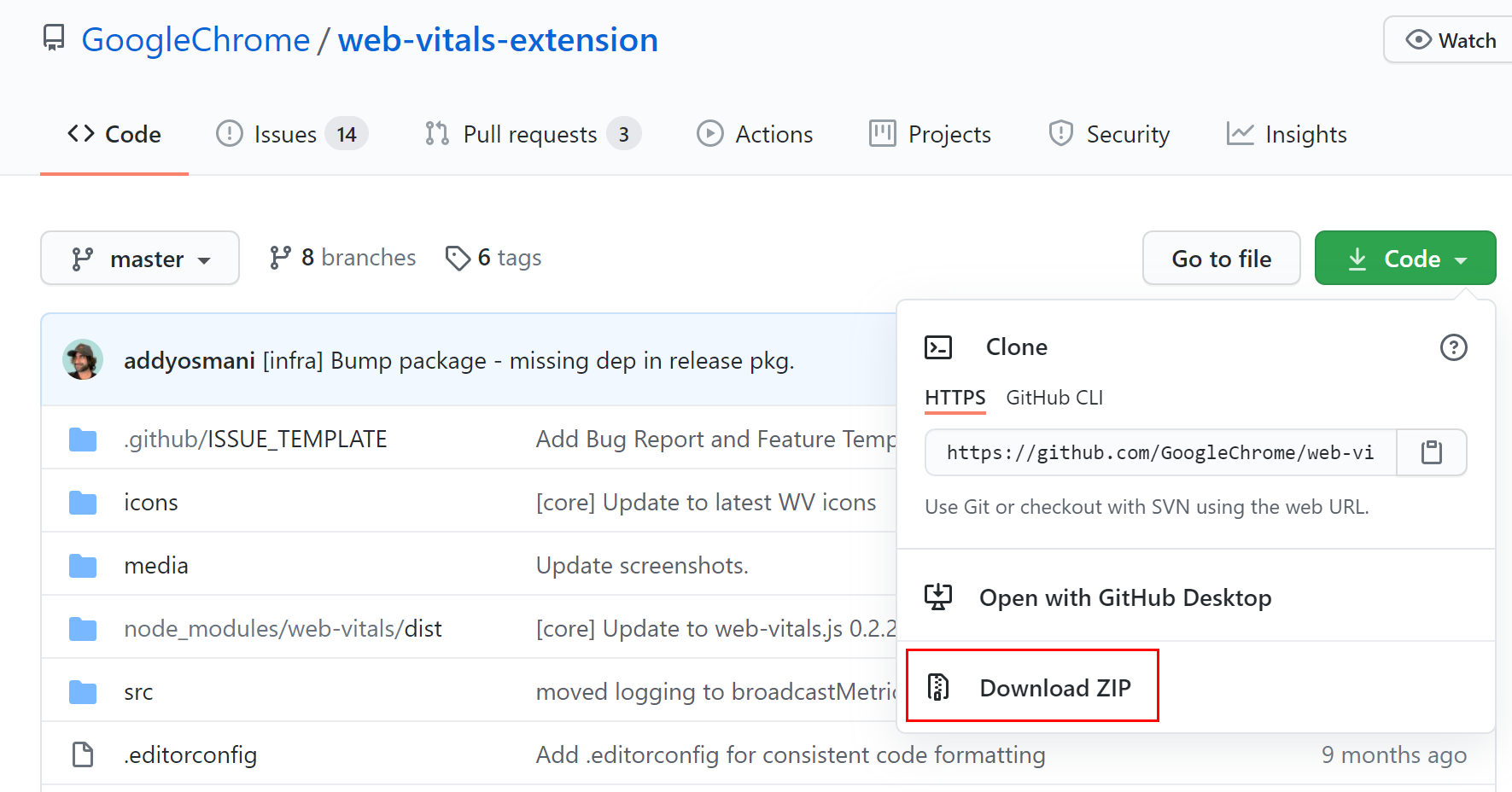Click the GitHub Desktop icon in Clone panel
Viewport: 1512px width, 792px height.
point(938,597)
